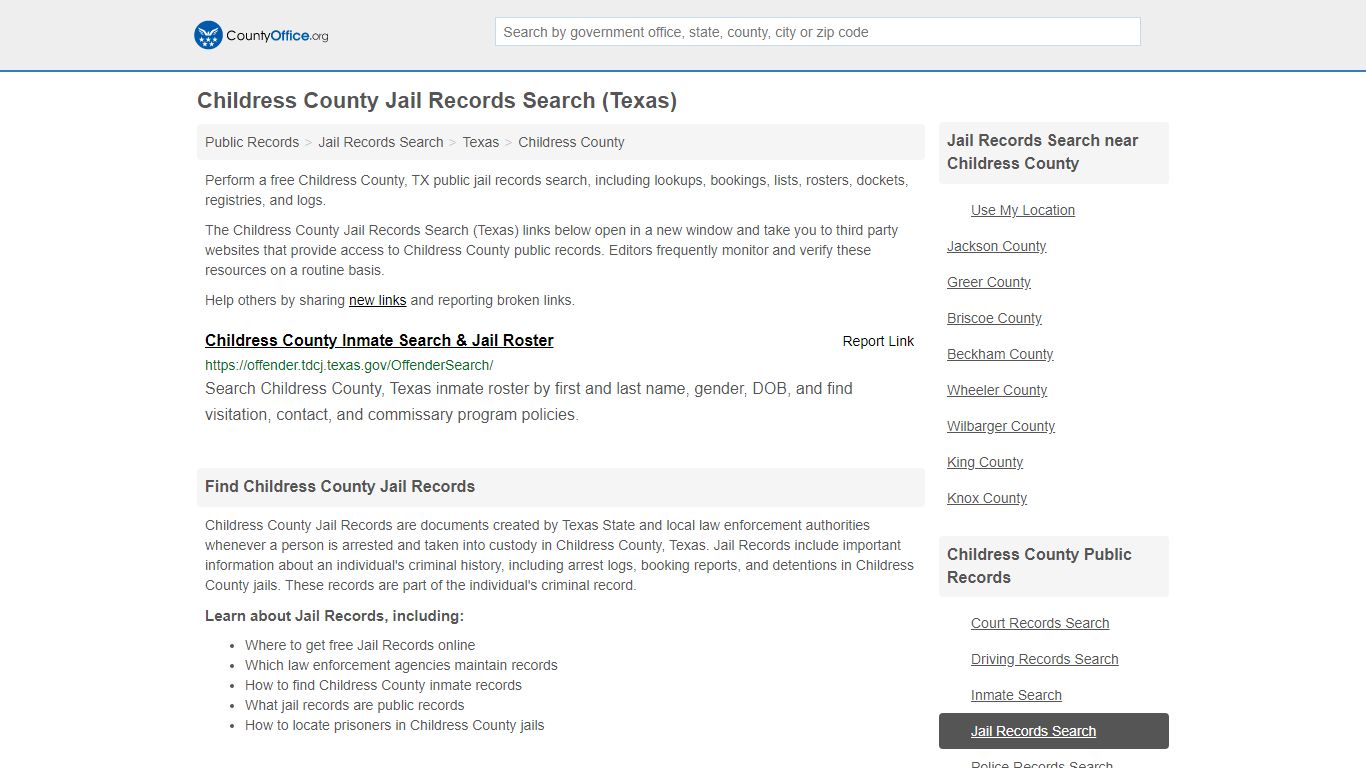
Task: Open Court Records Search link
Action: [1040, 623]
